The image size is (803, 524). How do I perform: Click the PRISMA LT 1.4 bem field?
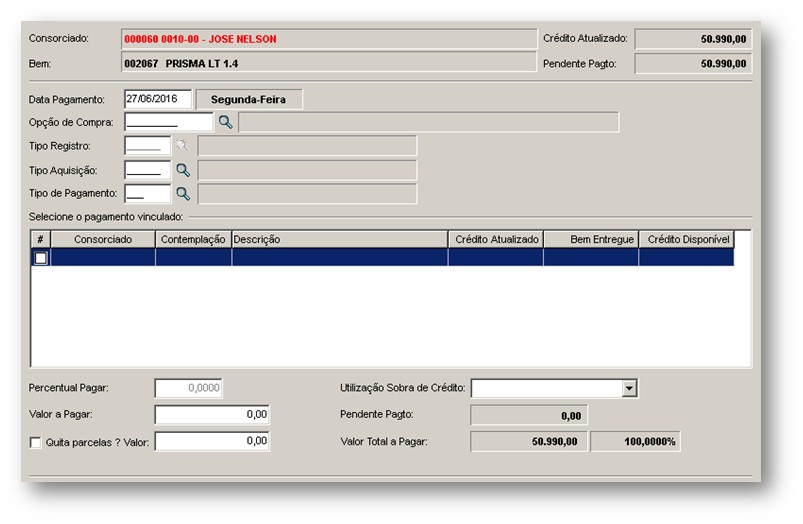[x=329, y=63]
